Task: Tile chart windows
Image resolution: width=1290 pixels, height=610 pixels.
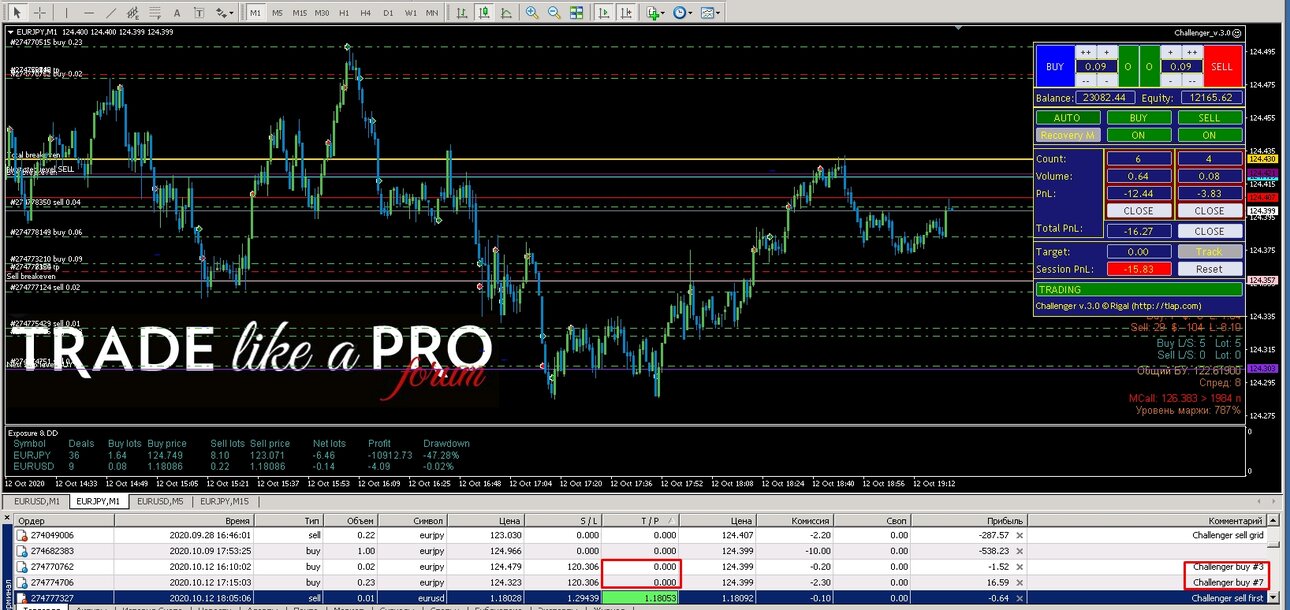Action: point(577,13)
